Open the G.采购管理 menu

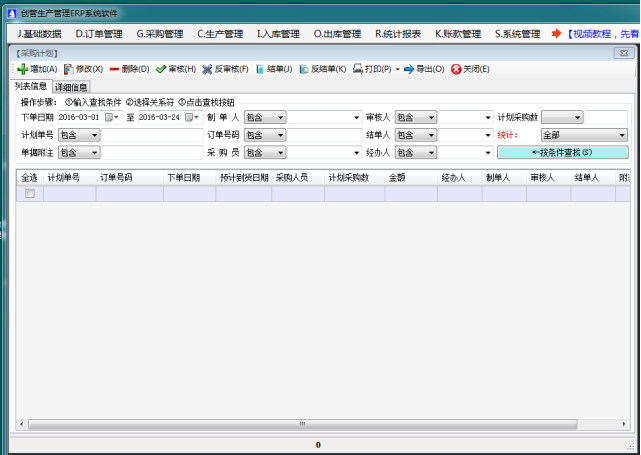click(x=160, y=33)
